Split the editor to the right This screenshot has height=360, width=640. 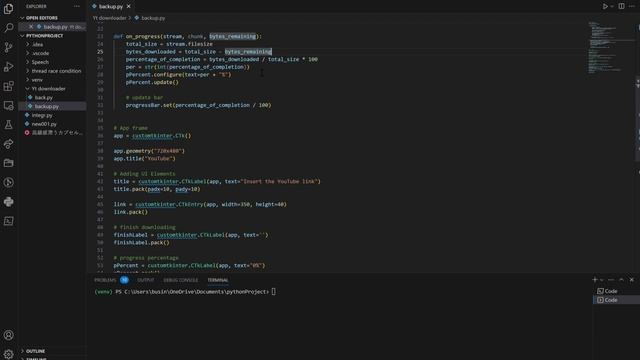(621, 7)
